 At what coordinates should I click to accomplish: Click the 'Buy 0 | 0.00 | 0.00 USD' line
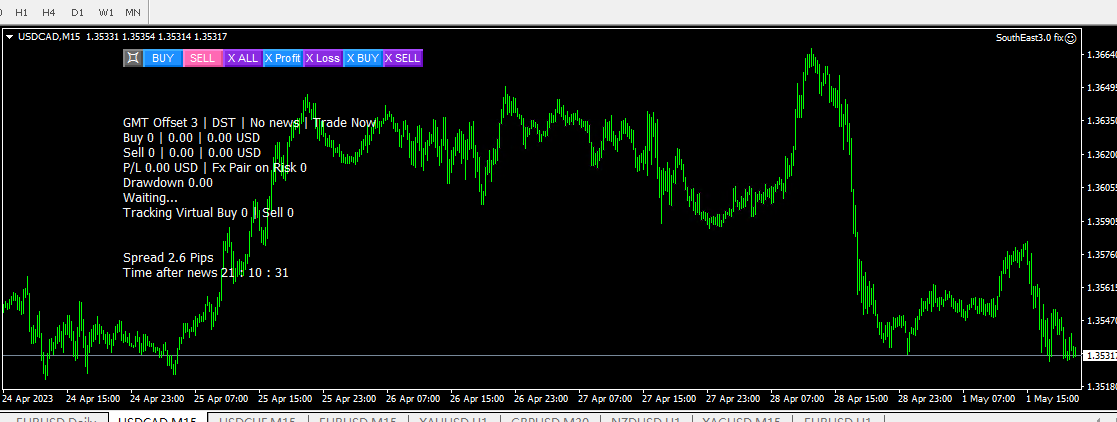[192, 138]
